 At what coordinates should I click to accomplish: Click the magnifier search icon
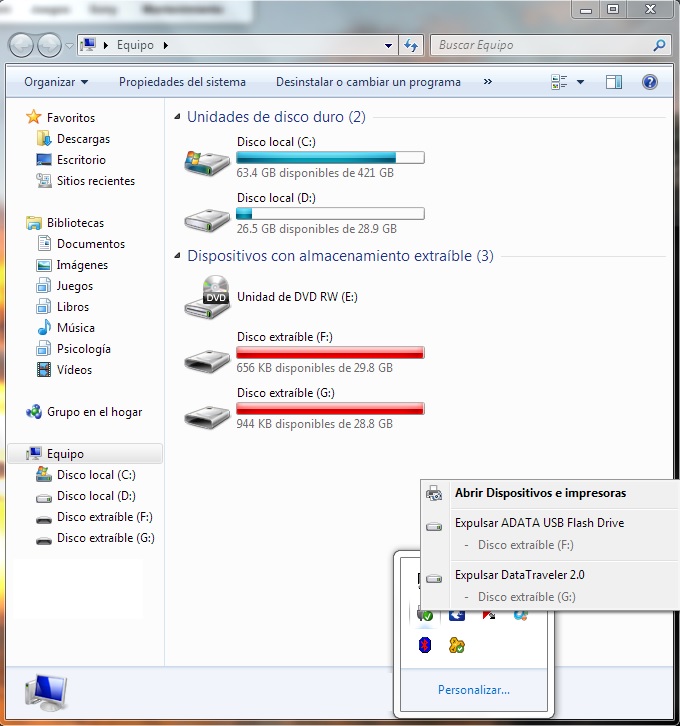659,45
